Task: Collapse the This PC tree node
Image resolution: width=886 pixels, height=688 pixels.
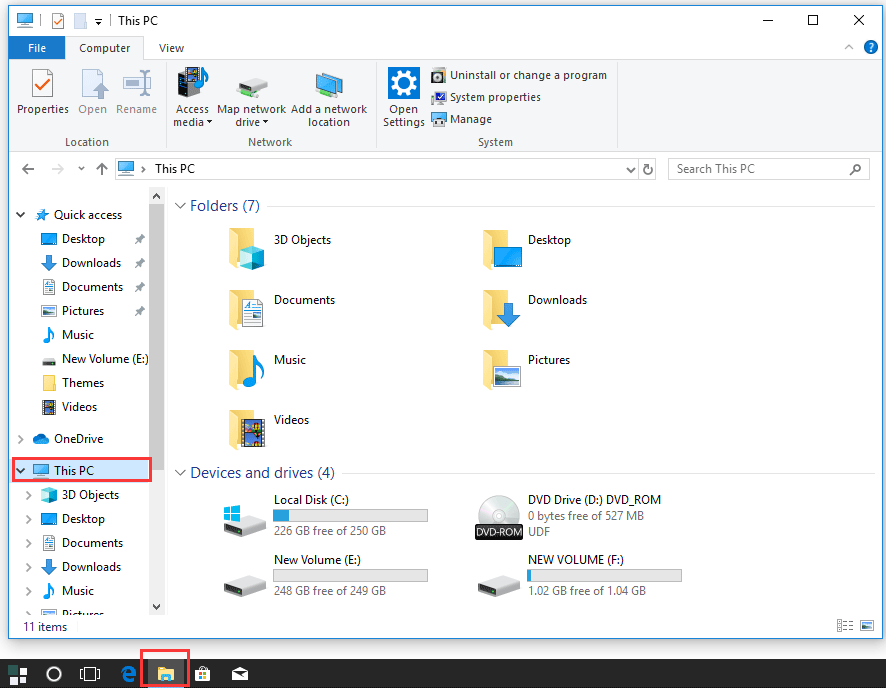Action: [21, 471]
